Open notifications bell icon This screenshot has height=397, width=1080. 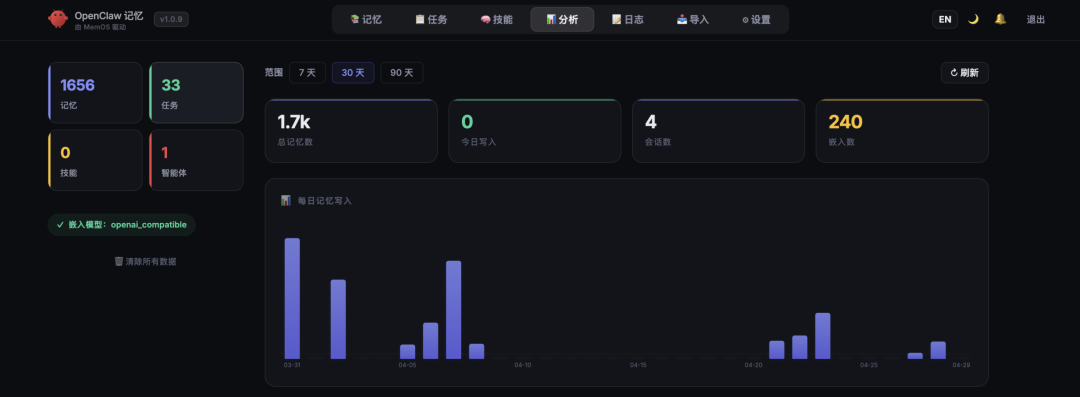point(1000,19)
